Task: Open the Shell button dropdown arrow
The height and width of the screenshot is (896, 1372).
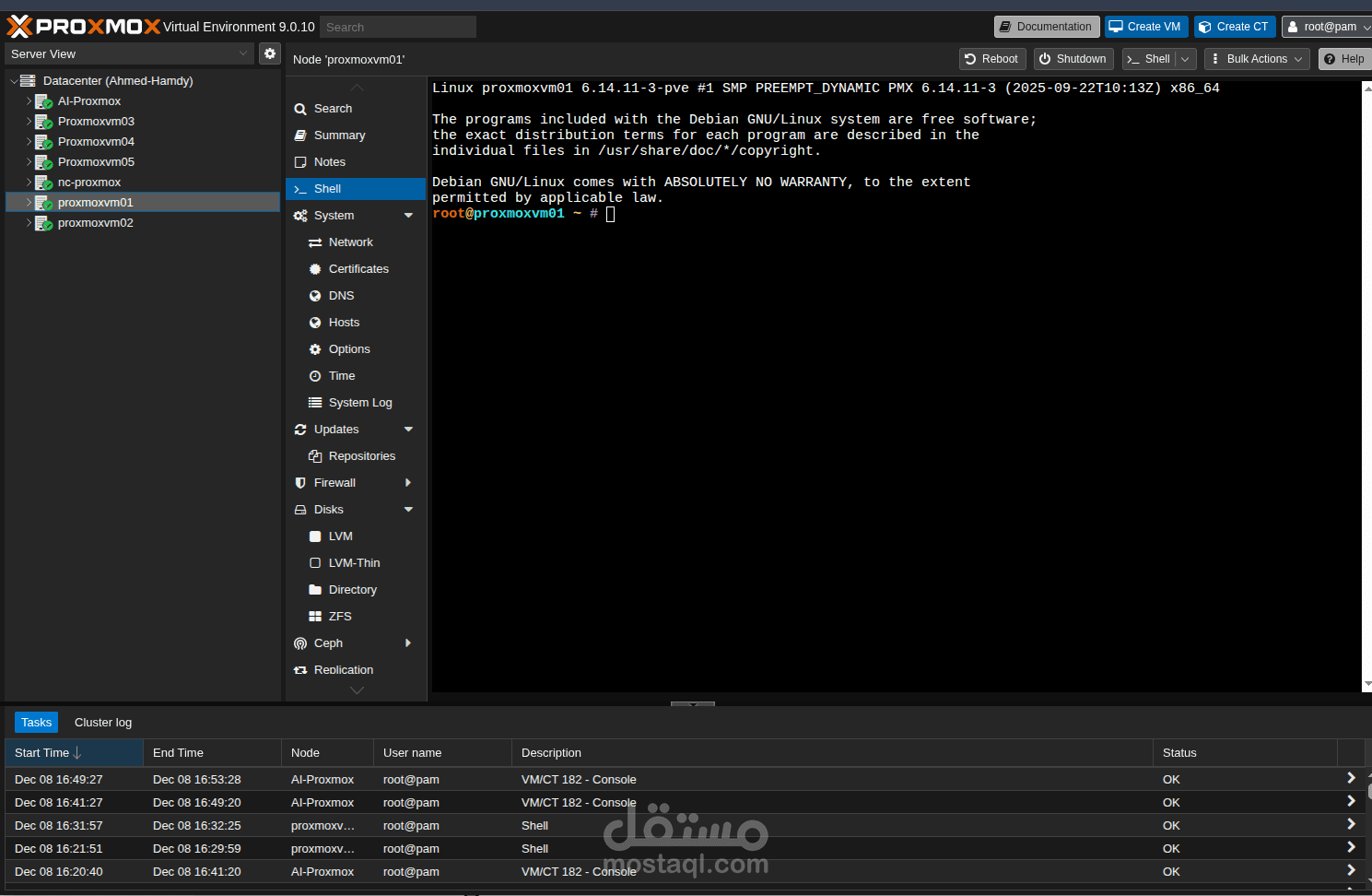Action: 1185,59
